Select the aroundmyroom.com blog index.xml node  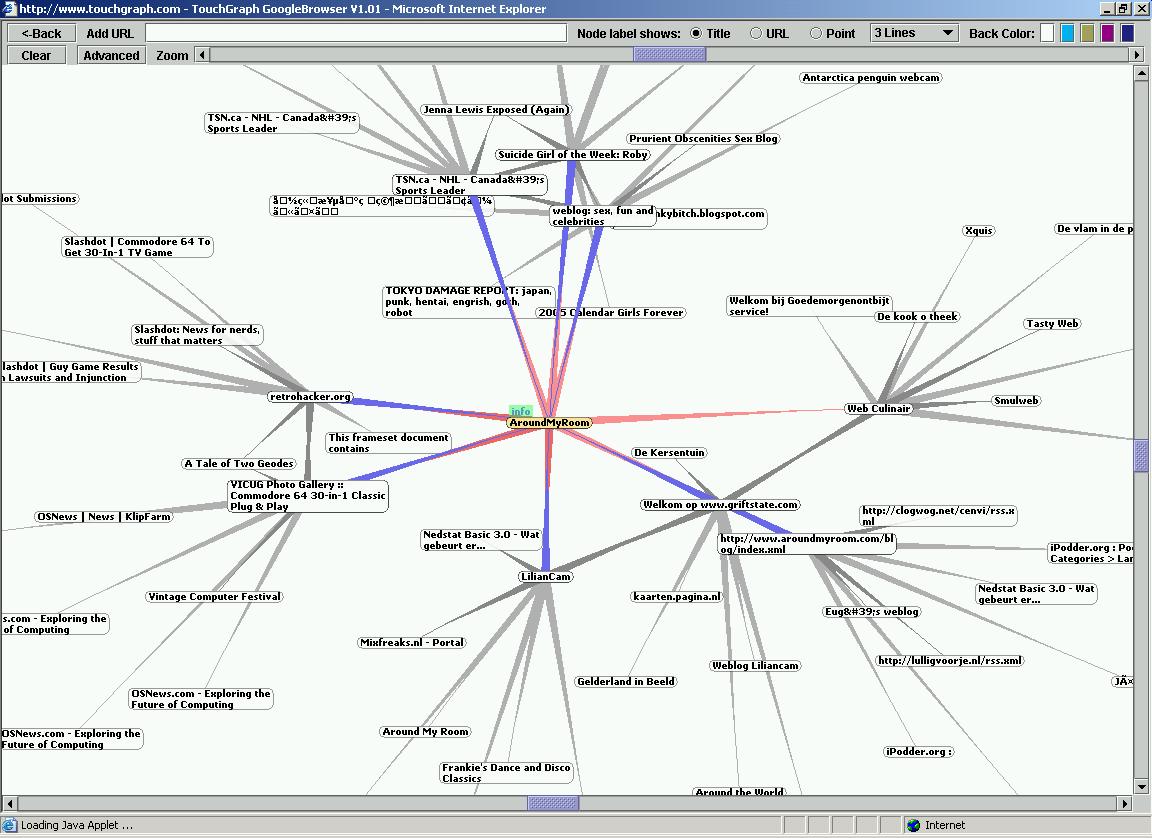tap(807, 543)
